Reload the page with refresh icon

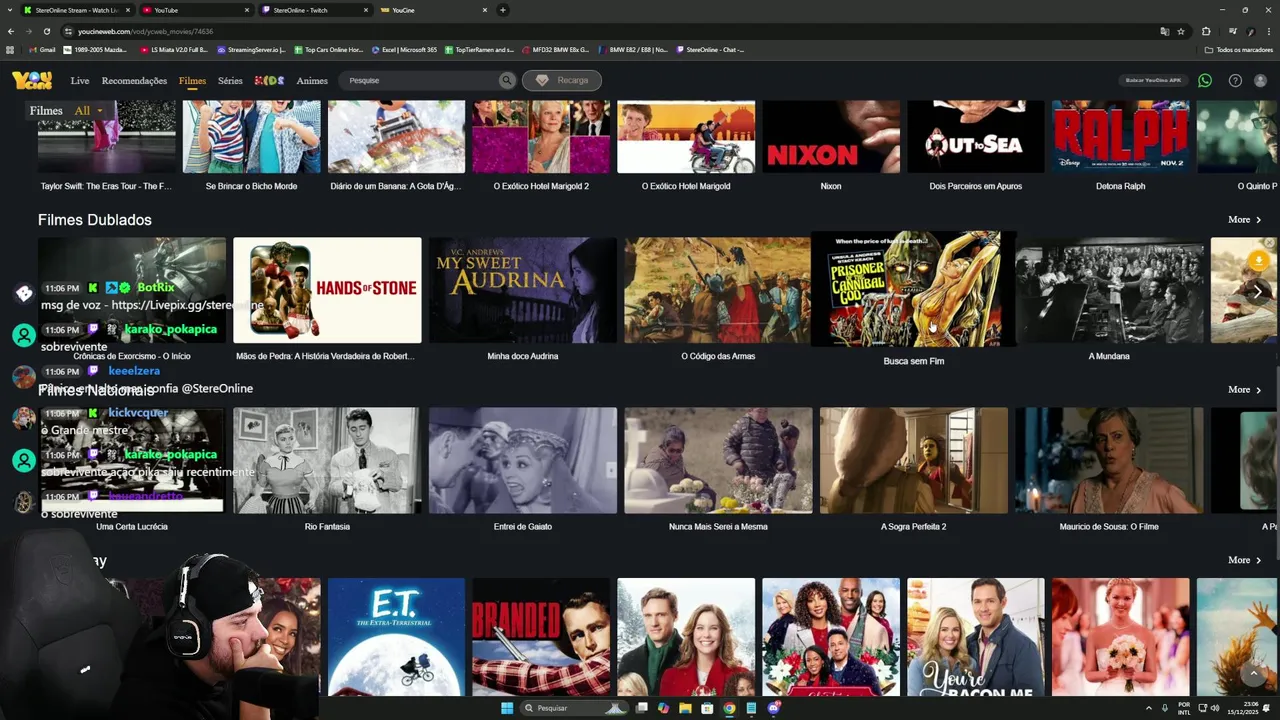tap(46, 31)
